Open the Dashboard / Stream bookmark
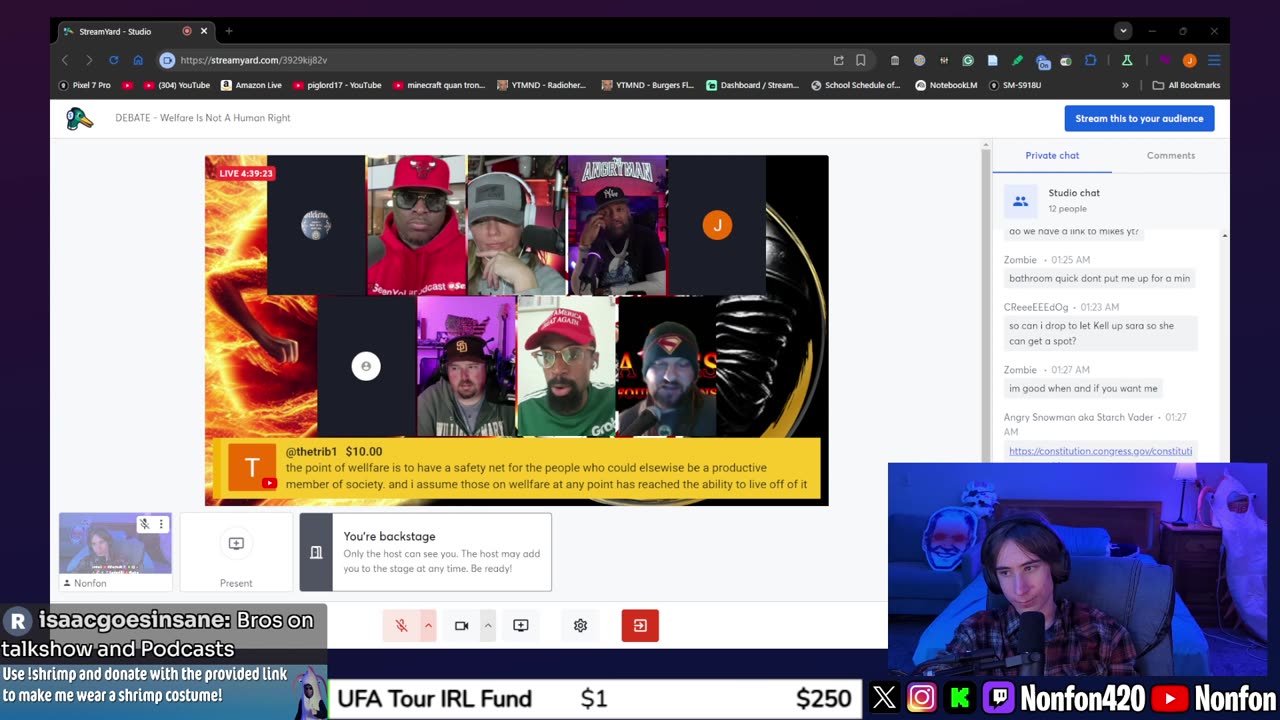The height and width of the screenshot is (720, 1280). click(x=752, y=85)
